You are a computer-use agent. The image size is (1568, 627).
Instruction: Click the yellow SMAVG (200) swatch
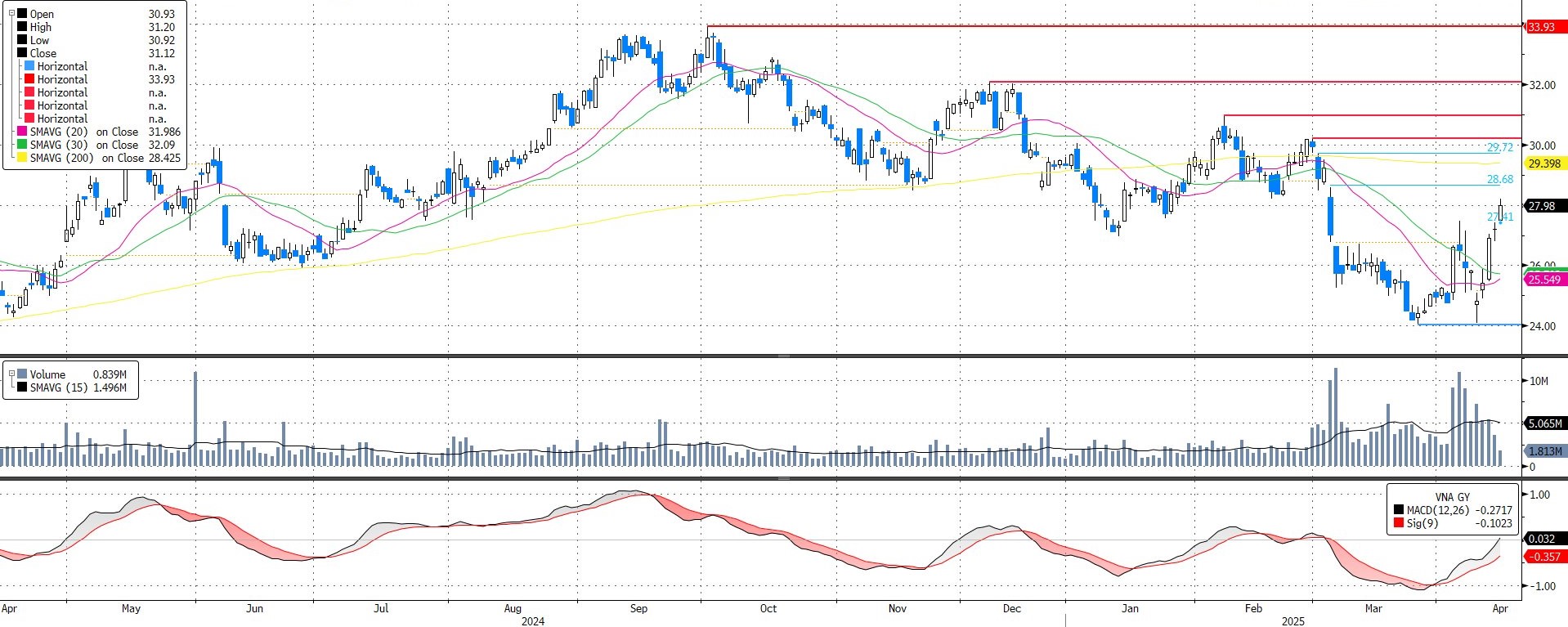(23, 158)
